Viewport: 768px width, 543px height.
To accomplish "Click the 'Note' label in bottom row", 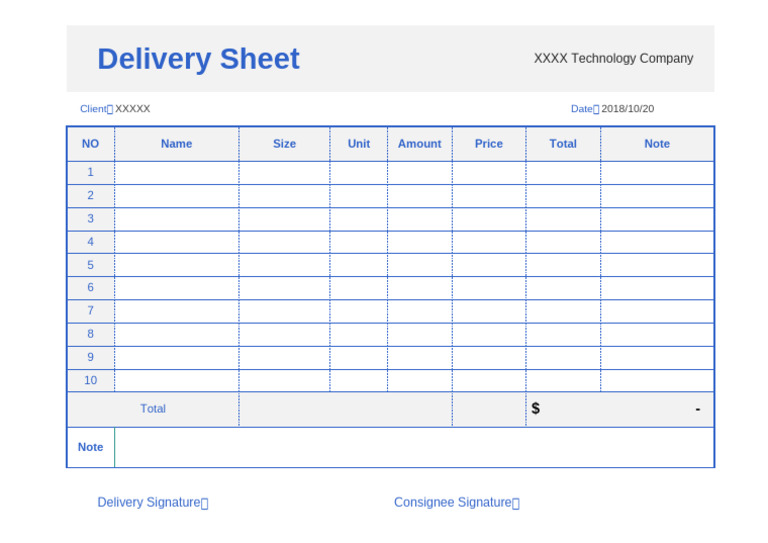I will (x=91, y=448).
